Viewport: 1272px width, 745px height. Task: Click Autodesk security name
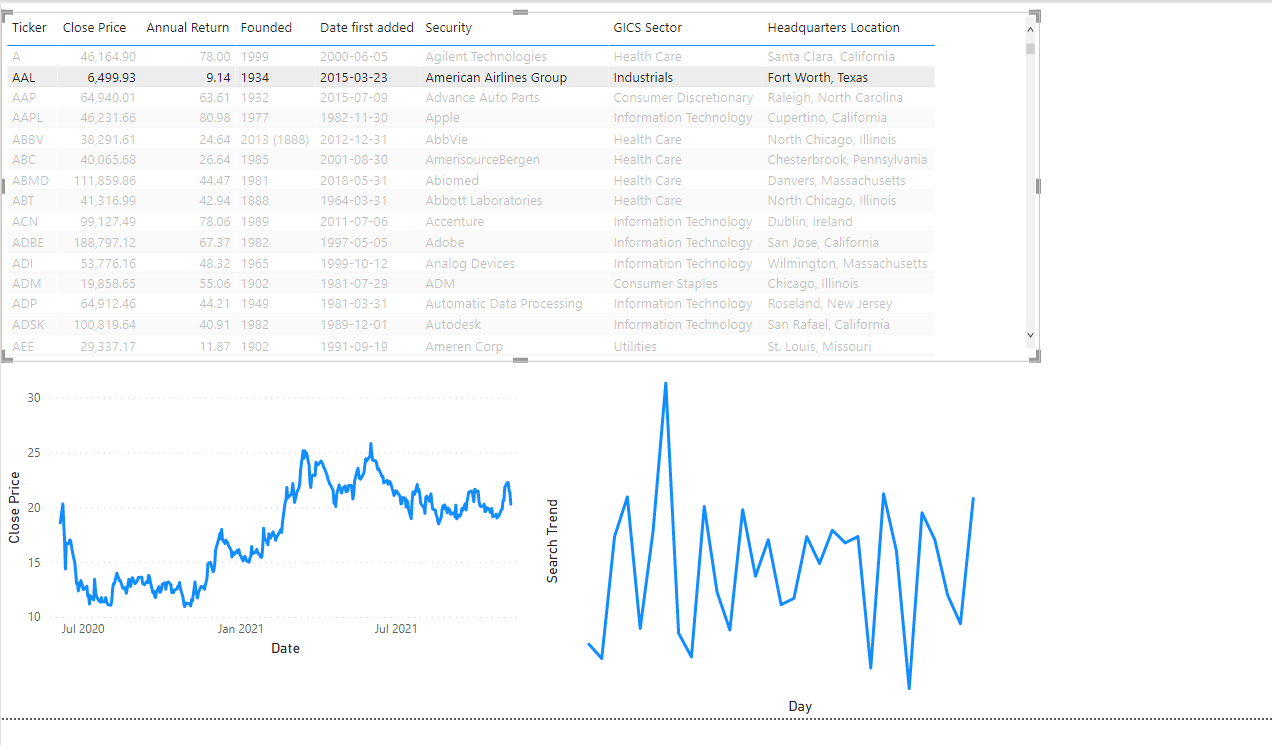pos(453,325)
